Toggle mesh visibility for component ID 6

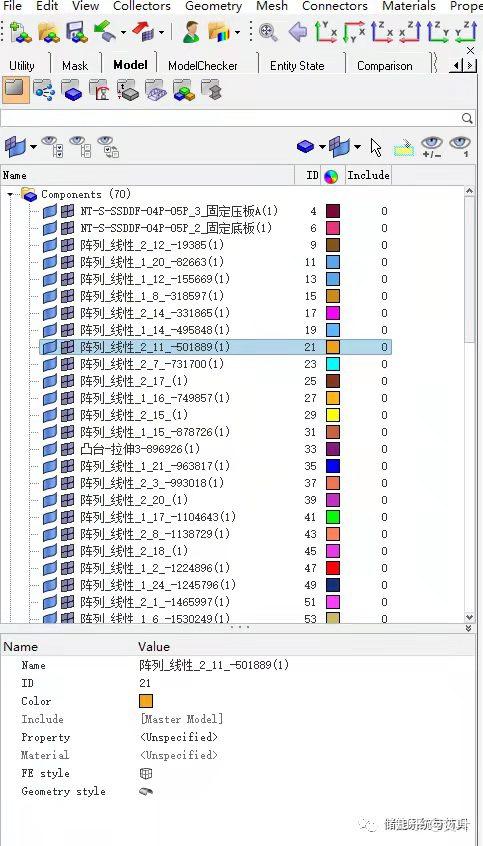coord(67,228)
